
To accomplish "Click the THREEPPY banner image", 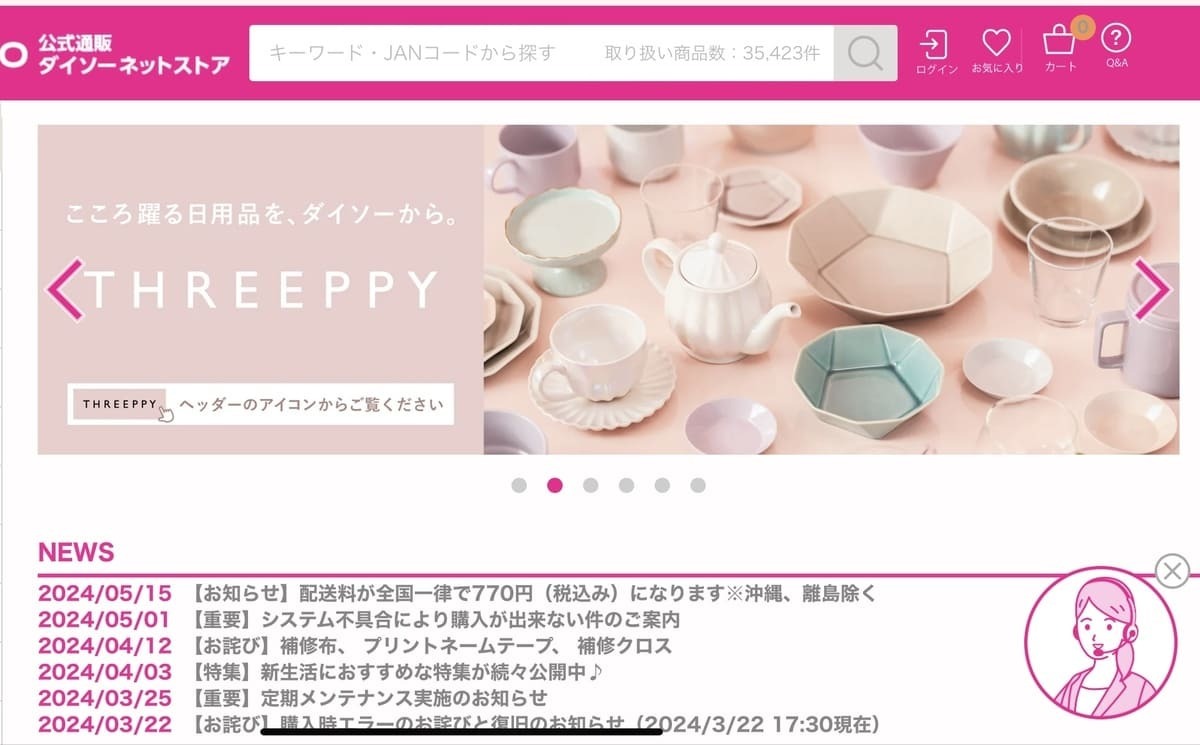I will click(x=608, y=290).
